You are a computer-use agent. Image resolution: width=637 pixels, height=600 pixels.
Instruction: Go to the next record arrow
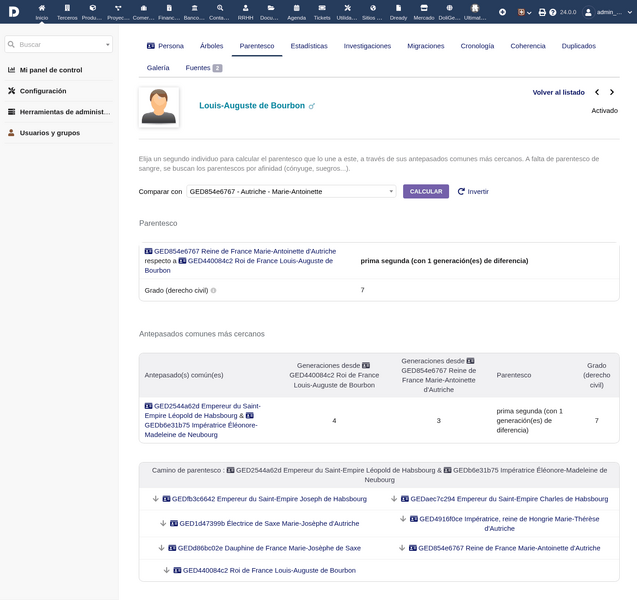pyautogui.click(x=612, y=92)
